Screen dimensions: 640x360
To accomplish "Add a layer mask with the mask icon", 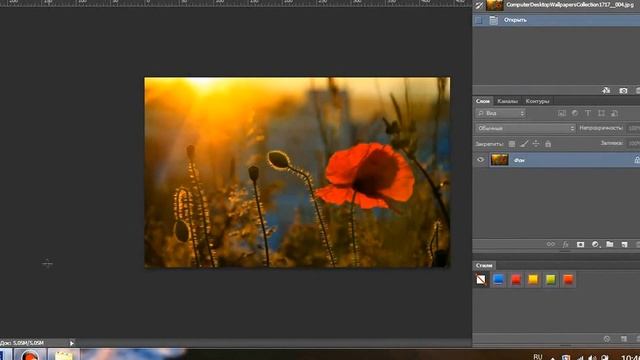I will click(580, 244).
